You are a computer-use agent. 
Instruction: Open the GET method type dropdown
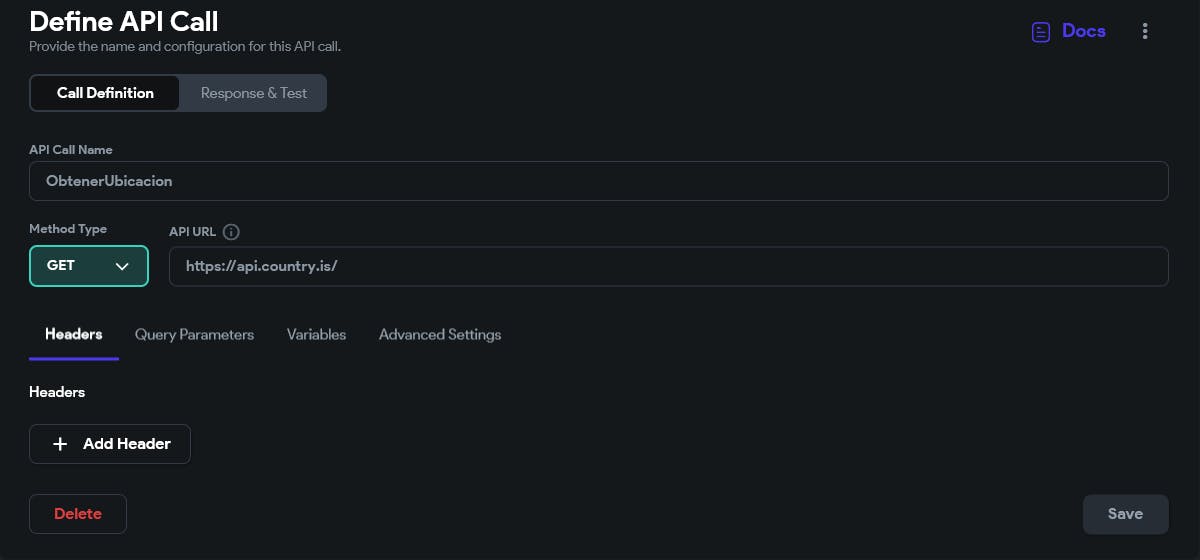tap(88, 266)
